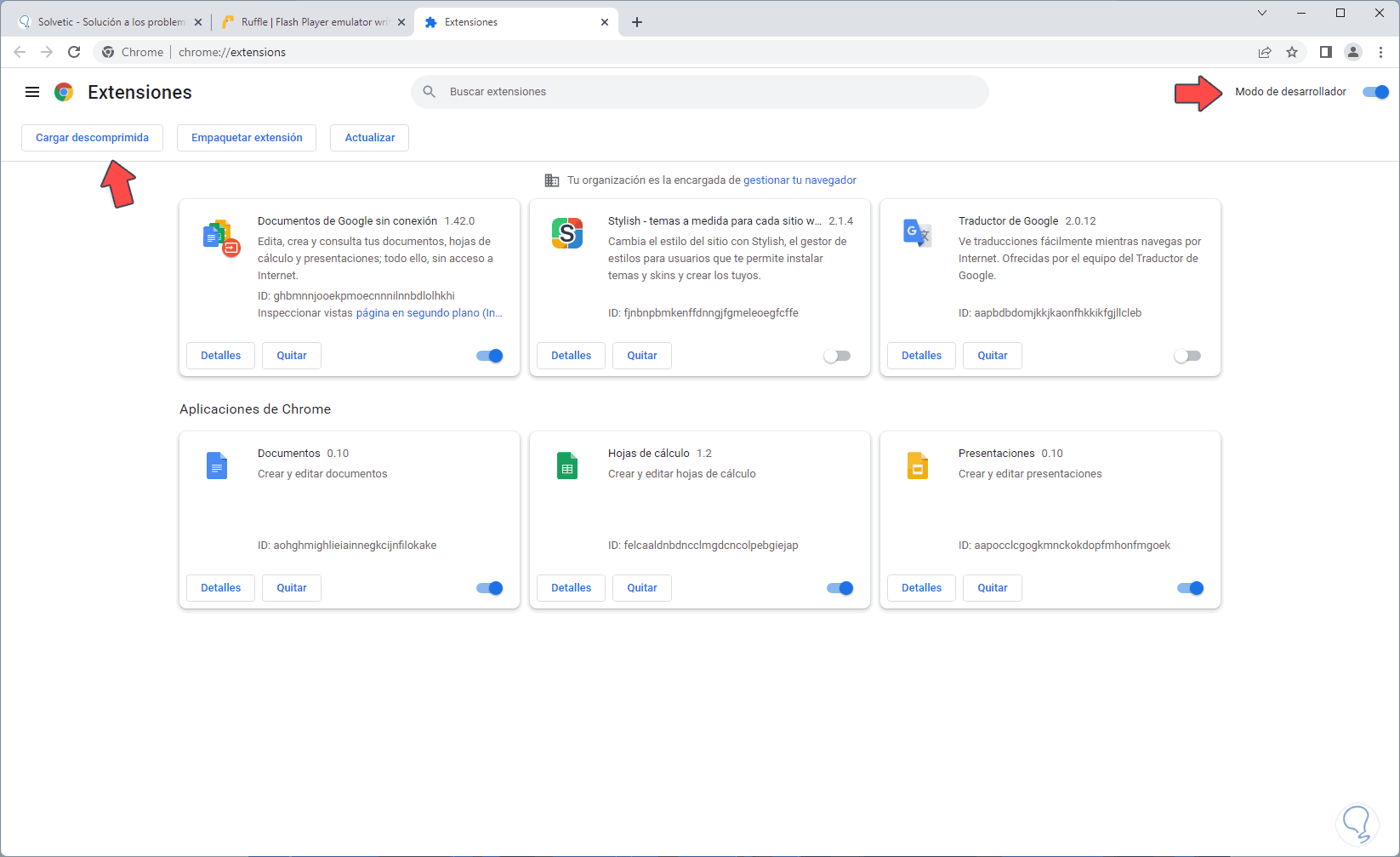
Task: Remove Traductor de Google with Quitar
Action: pos(993,356)
